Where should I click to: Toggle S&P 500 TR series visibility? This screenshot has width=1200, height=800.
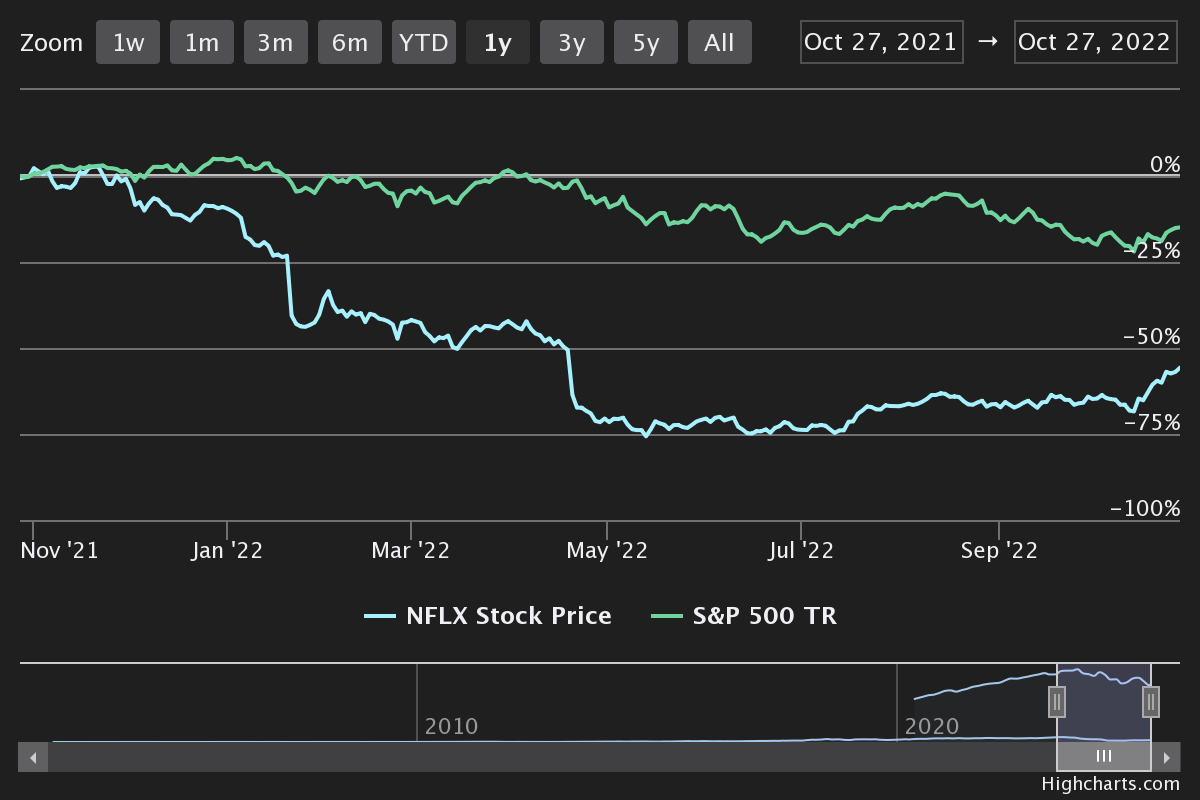(x=744, y=616)
